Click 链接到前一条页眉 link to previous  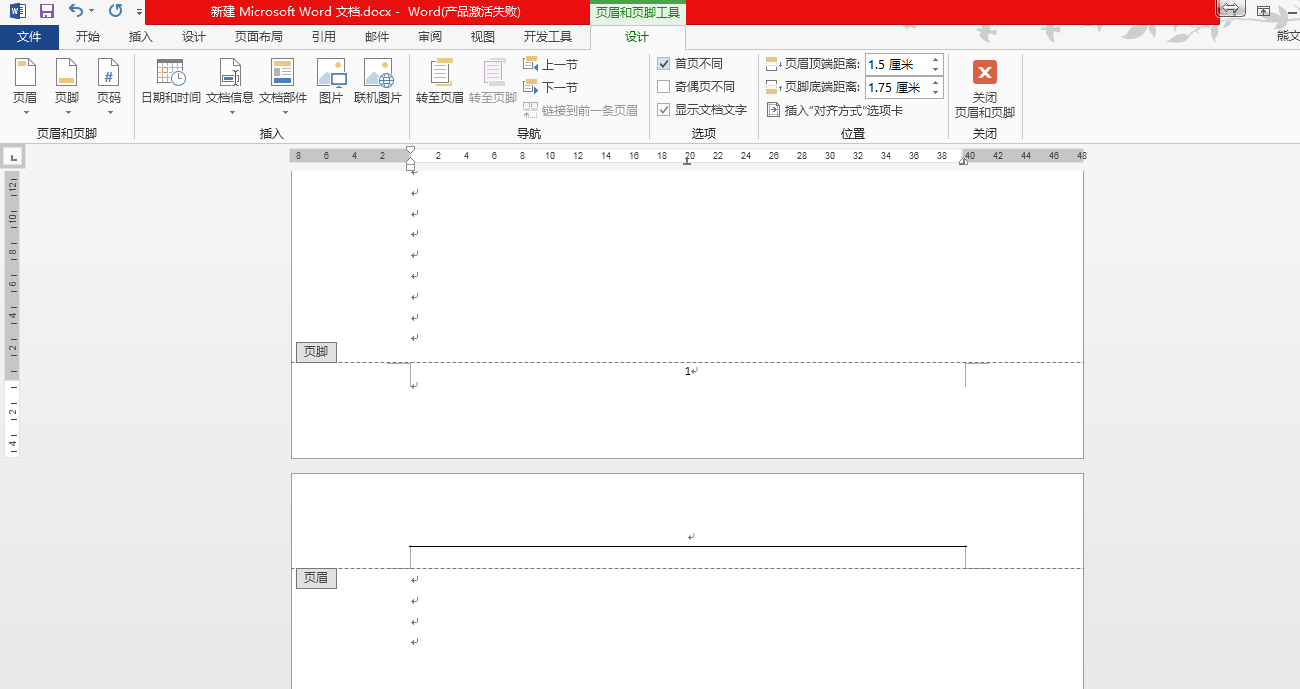[580, 110]
